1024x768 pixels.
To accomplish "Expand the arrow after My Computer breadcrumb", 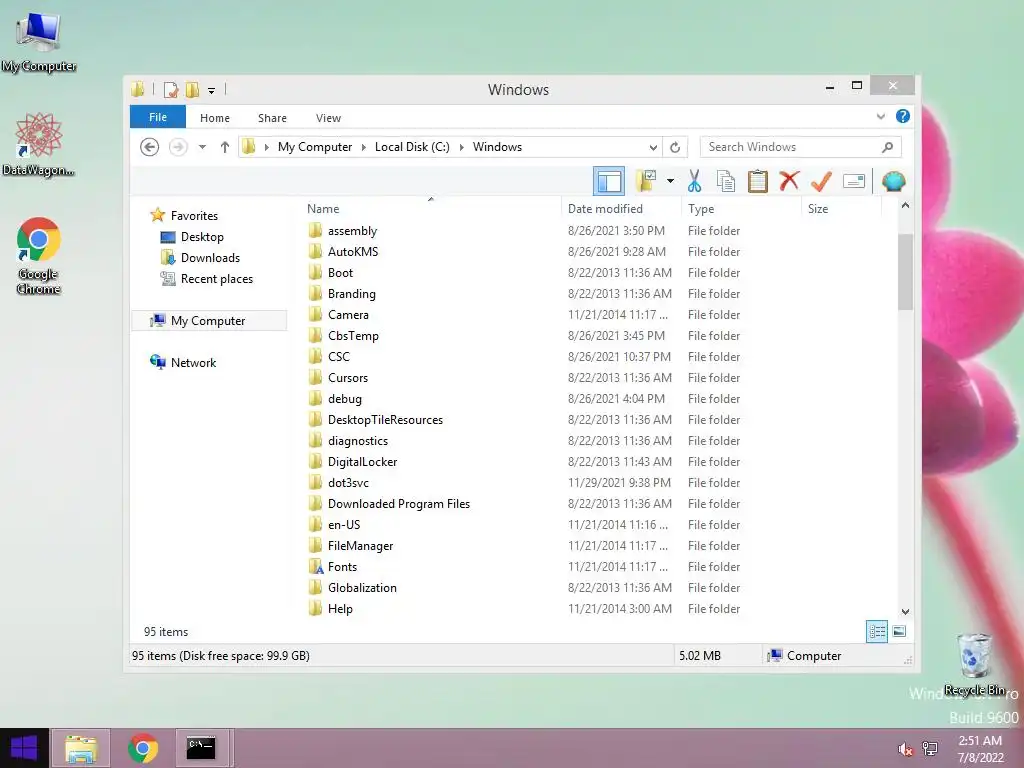I will (x=364, y=147).
